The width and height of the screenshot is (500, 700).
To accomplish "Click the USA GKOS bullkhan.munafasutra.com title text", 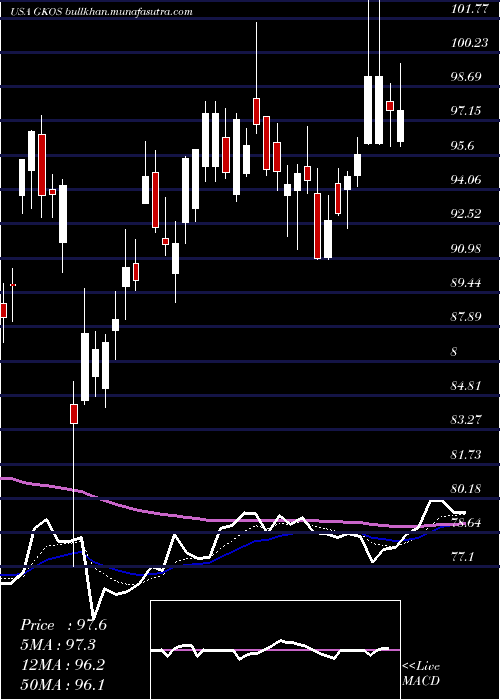I will coord(101,12).
